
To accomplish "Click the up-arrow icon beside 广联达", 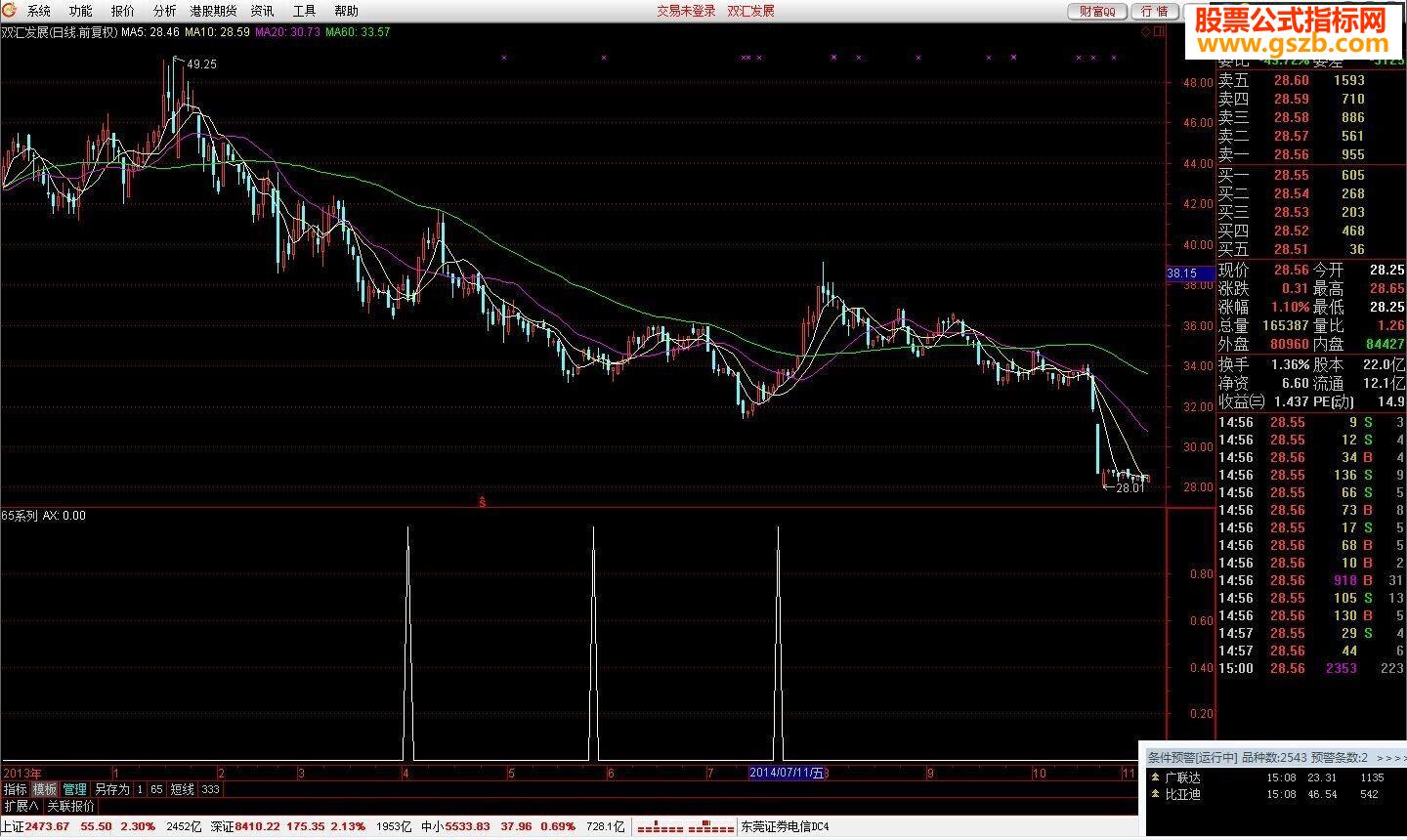I will point(1156,778).
